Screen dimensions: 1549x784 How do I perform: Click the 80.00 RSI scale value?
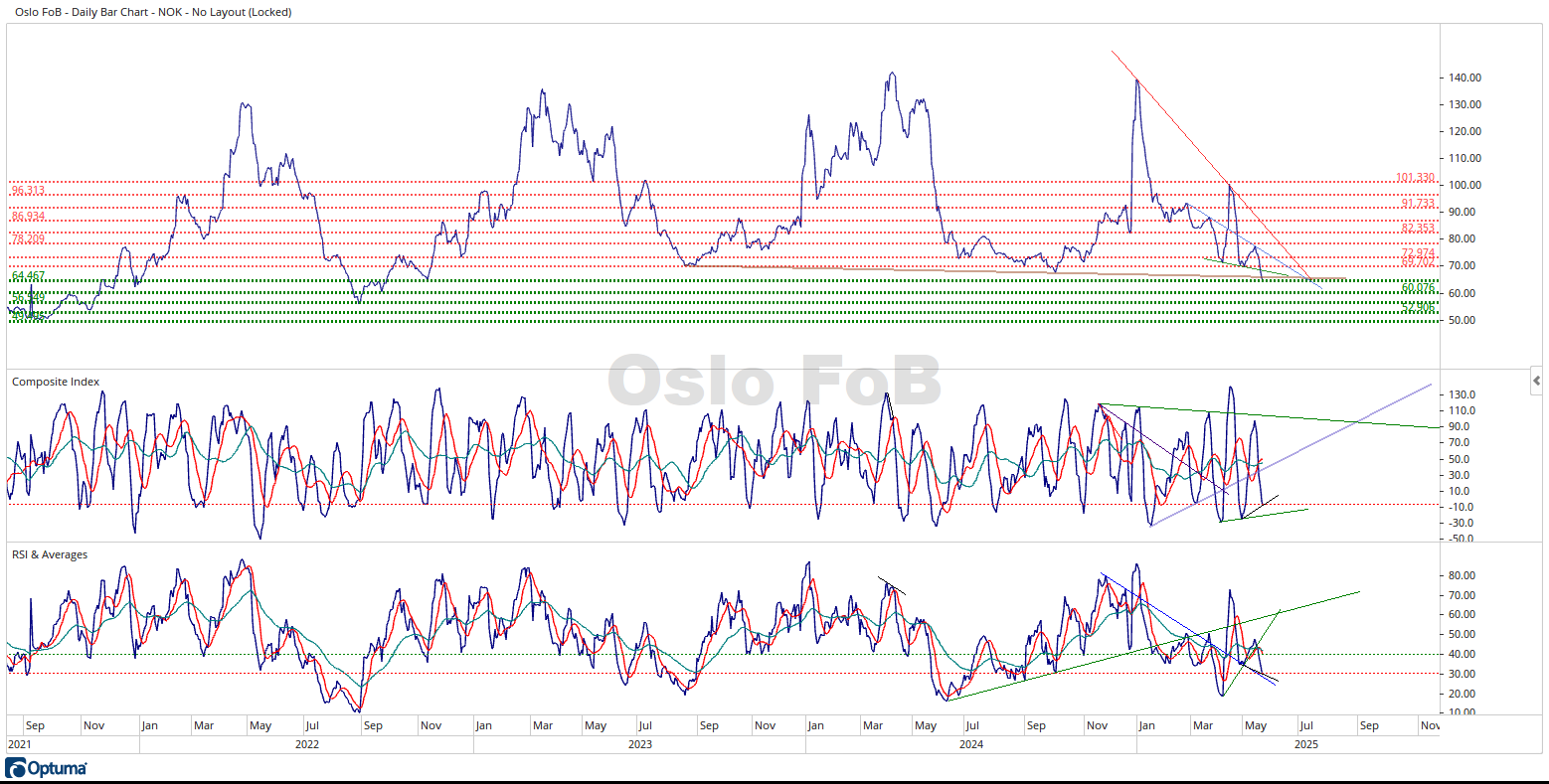pyautogui.click(x=1462, y=576)
